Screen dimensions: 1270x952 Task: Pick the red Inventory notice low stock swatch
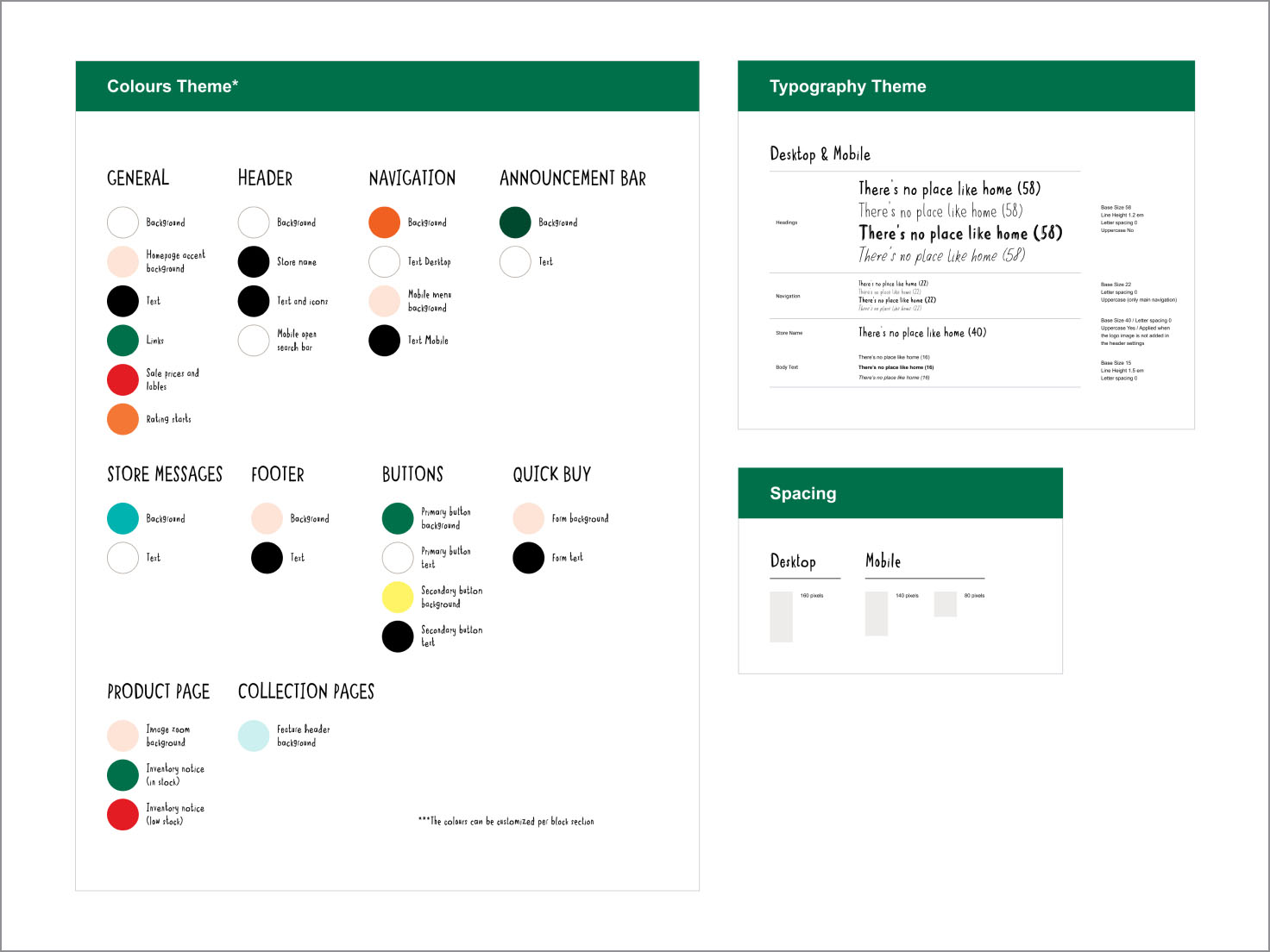click(123, 815)
